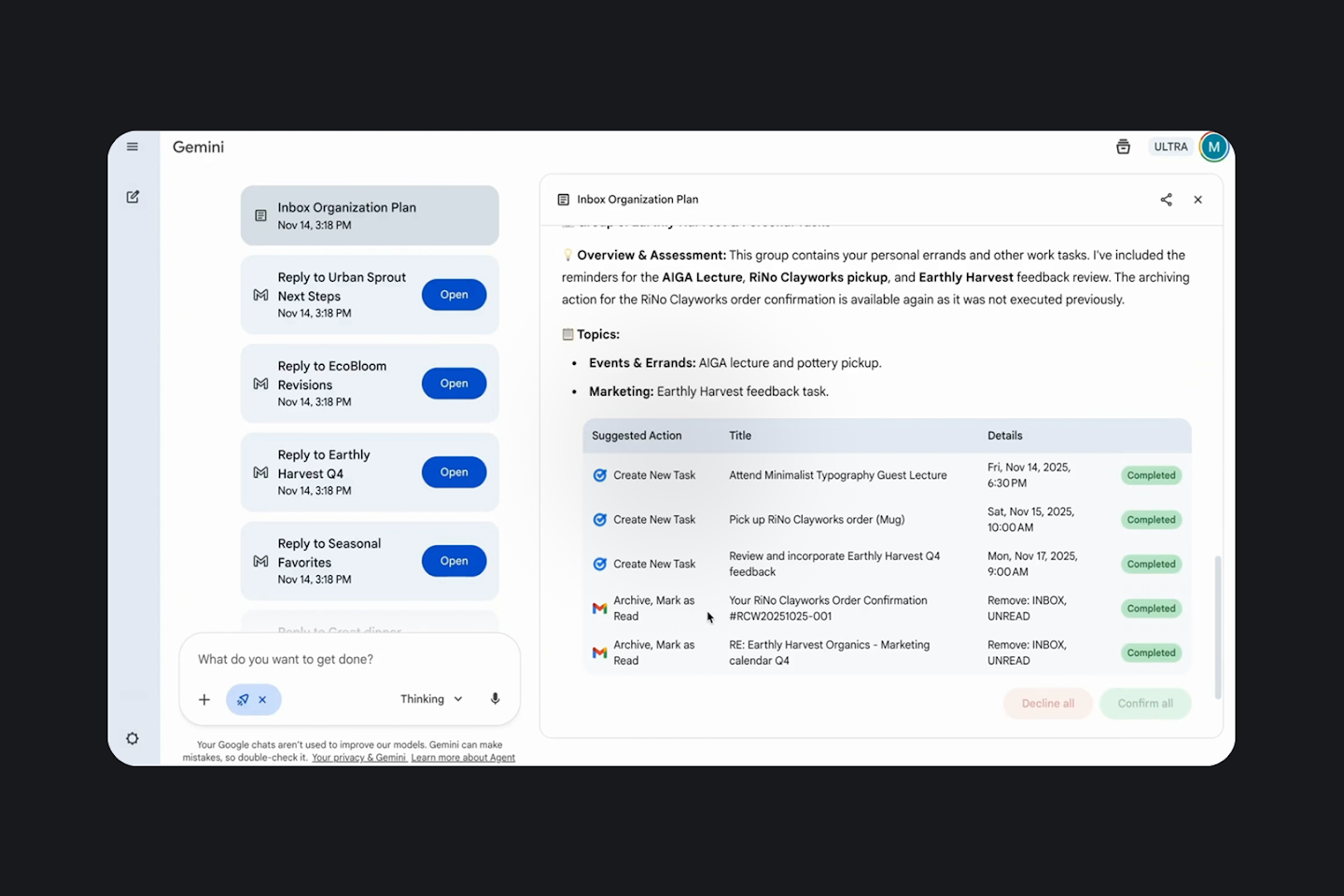The height and width of the screenshot is (896, 1344).
Task: Focus the 'What do you want to get done?' field
Action: pos(349,660)
